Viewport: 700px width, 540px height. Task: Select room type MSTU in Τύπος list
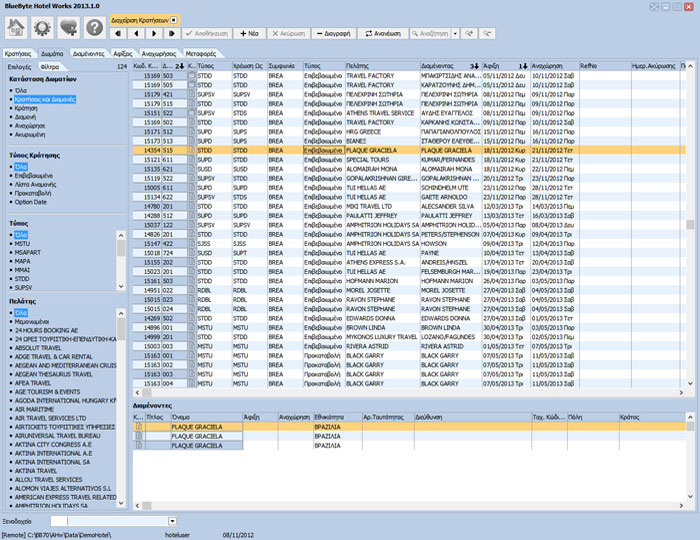pos(22,244)
